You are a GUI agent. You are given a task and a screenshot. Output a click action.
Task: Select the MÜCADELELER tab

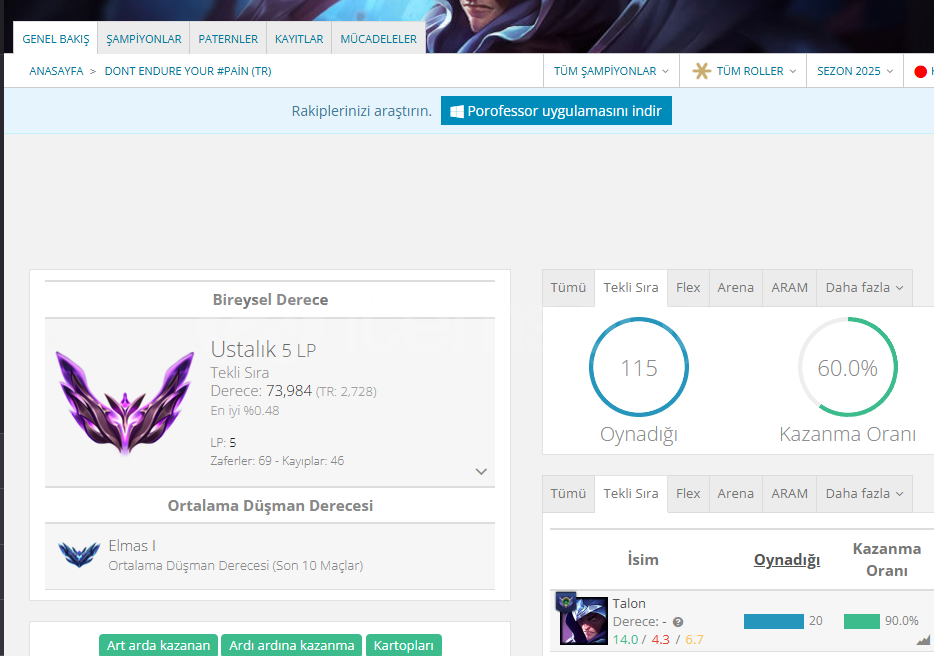pos(378,39)
